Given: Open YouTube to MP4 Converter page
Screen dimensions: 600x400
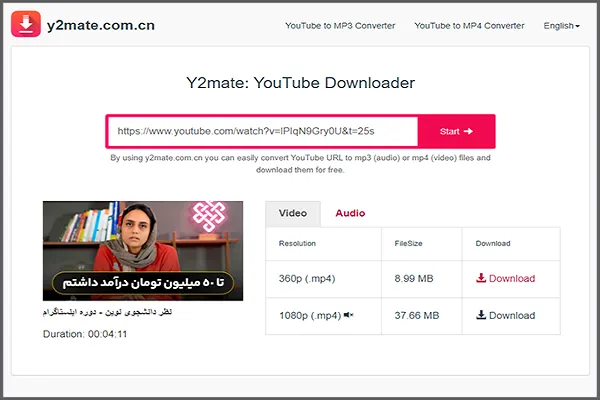Looking at the screenshot, I should (469, 26).
